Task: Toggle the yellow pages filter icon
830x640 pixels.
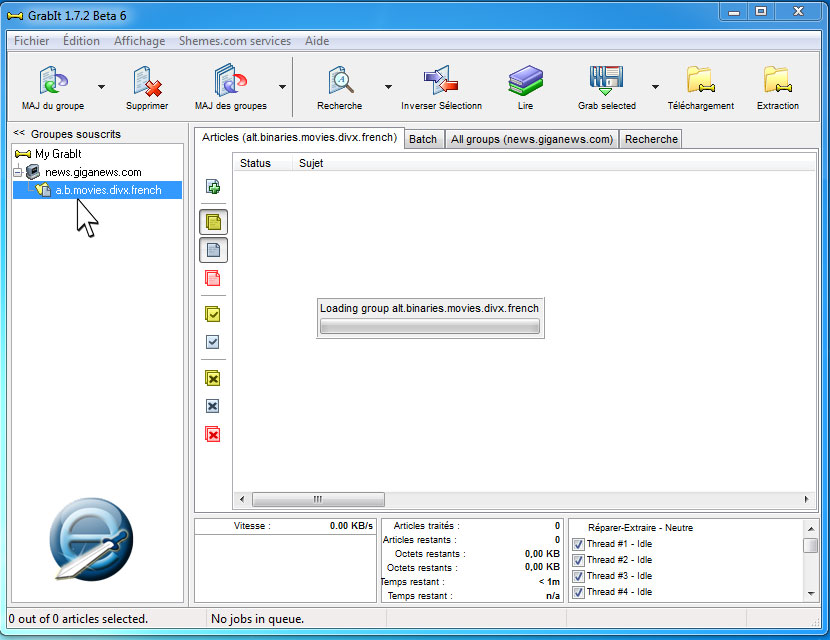Action: tap(213, 222)
